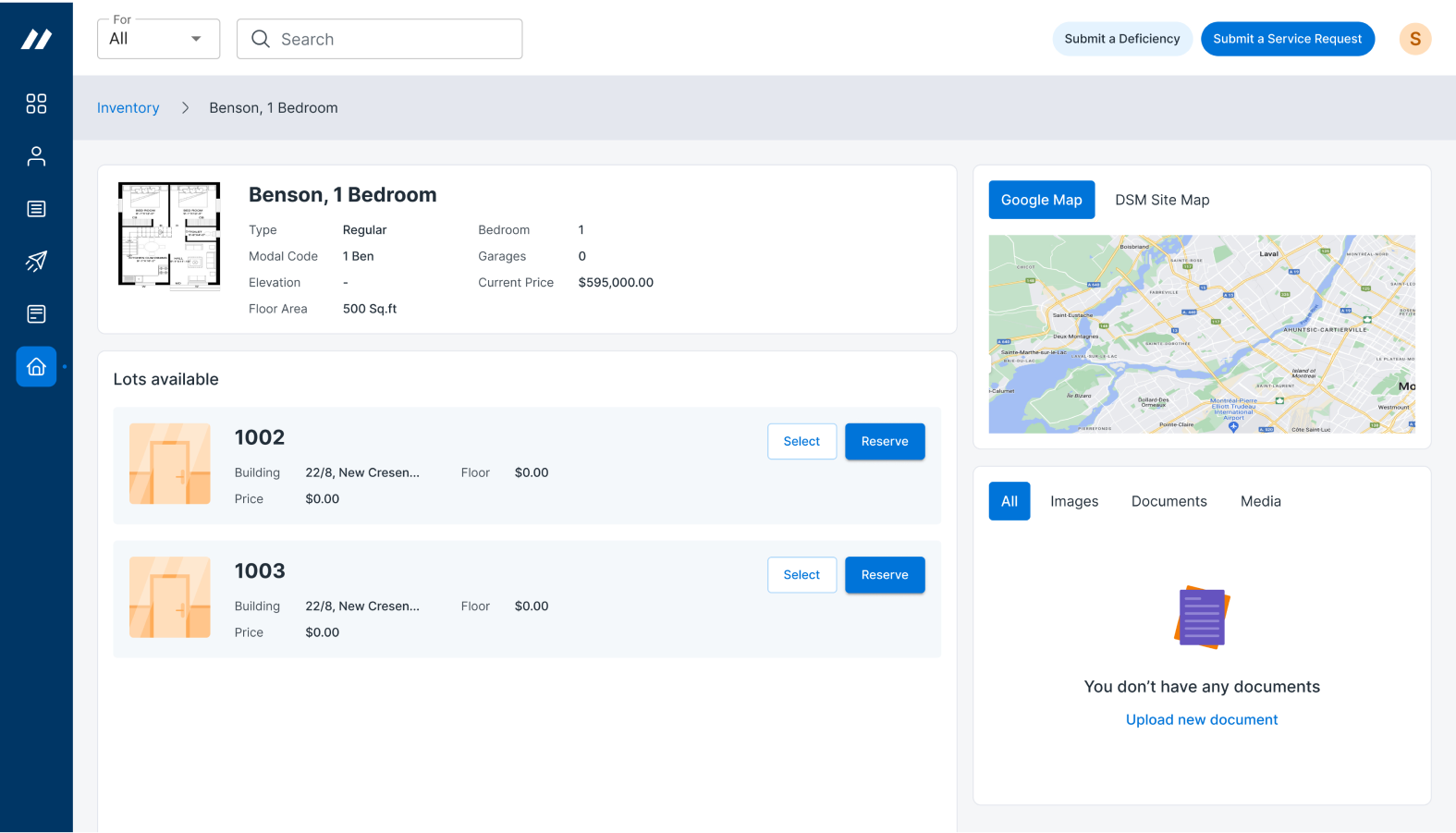Viewport: 1456px width, 833px height.
Task: Click Reserve for lot 1003
Action: click(x=885, y=575)
